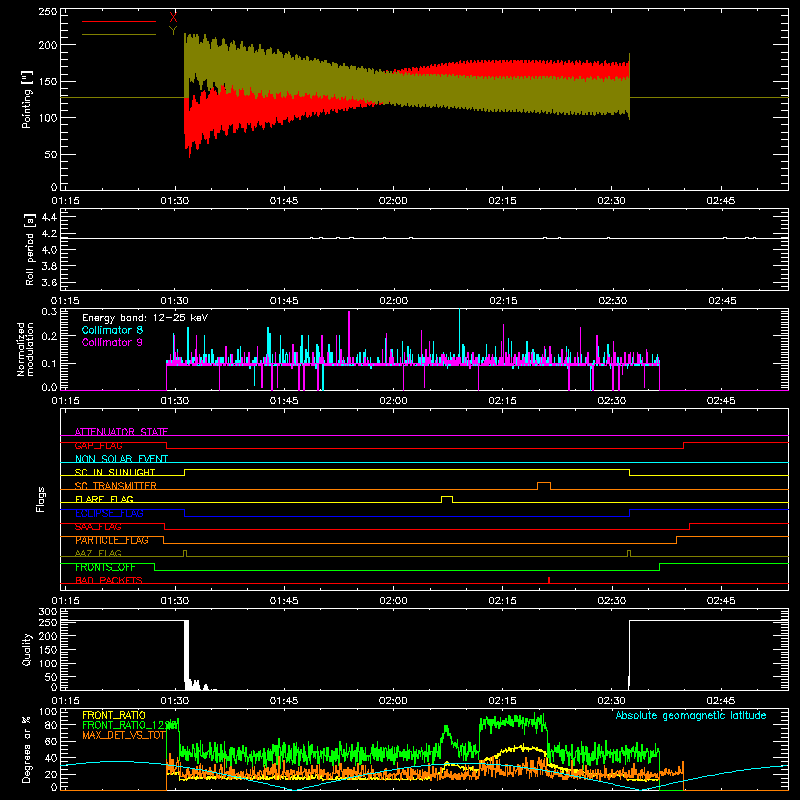The width and height of the screenshot is (800, 800).
Task: Click the Pointing axis title
Action: pyautogui.click(x=27, y=99)
